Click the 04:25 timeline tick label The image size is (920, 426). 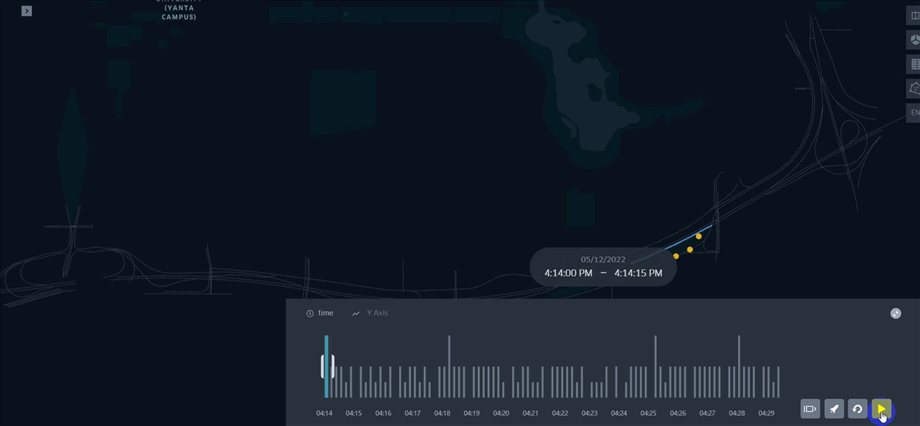[x=648, y=413]
